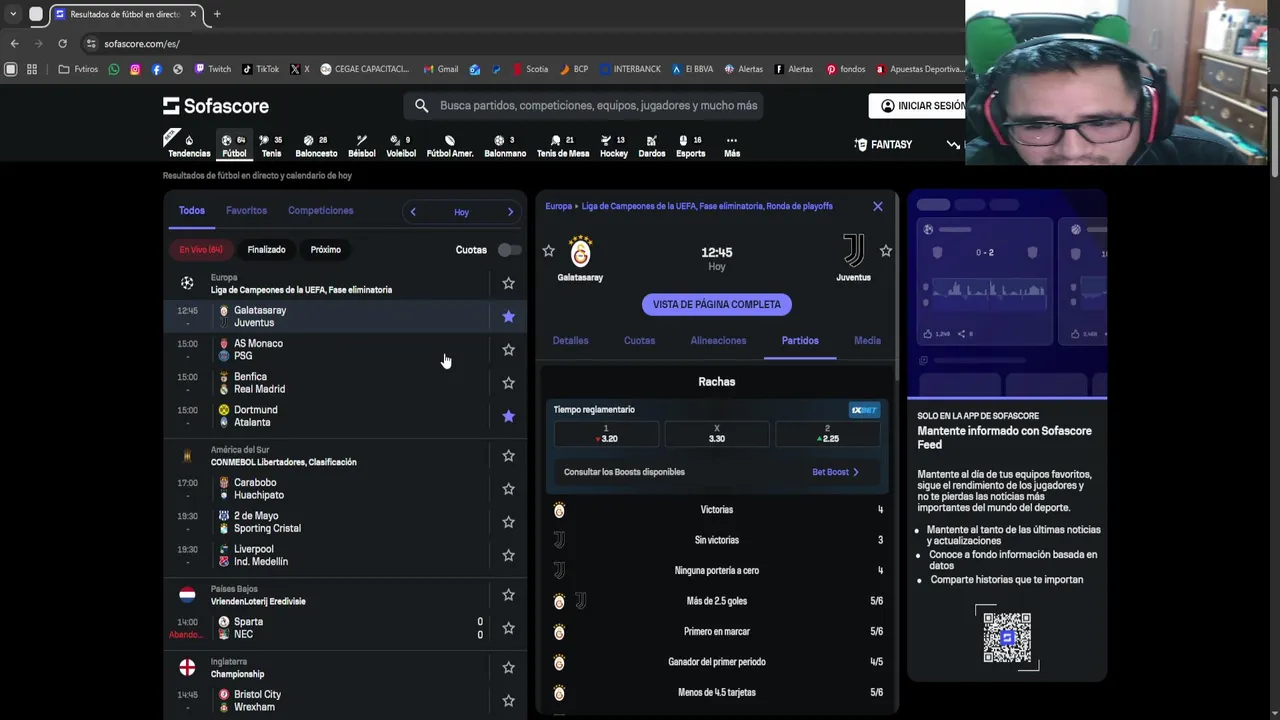1280x720 pixels.
Task: Unfavorite the Galatasaray vs Juventus match
Action: 508,316
